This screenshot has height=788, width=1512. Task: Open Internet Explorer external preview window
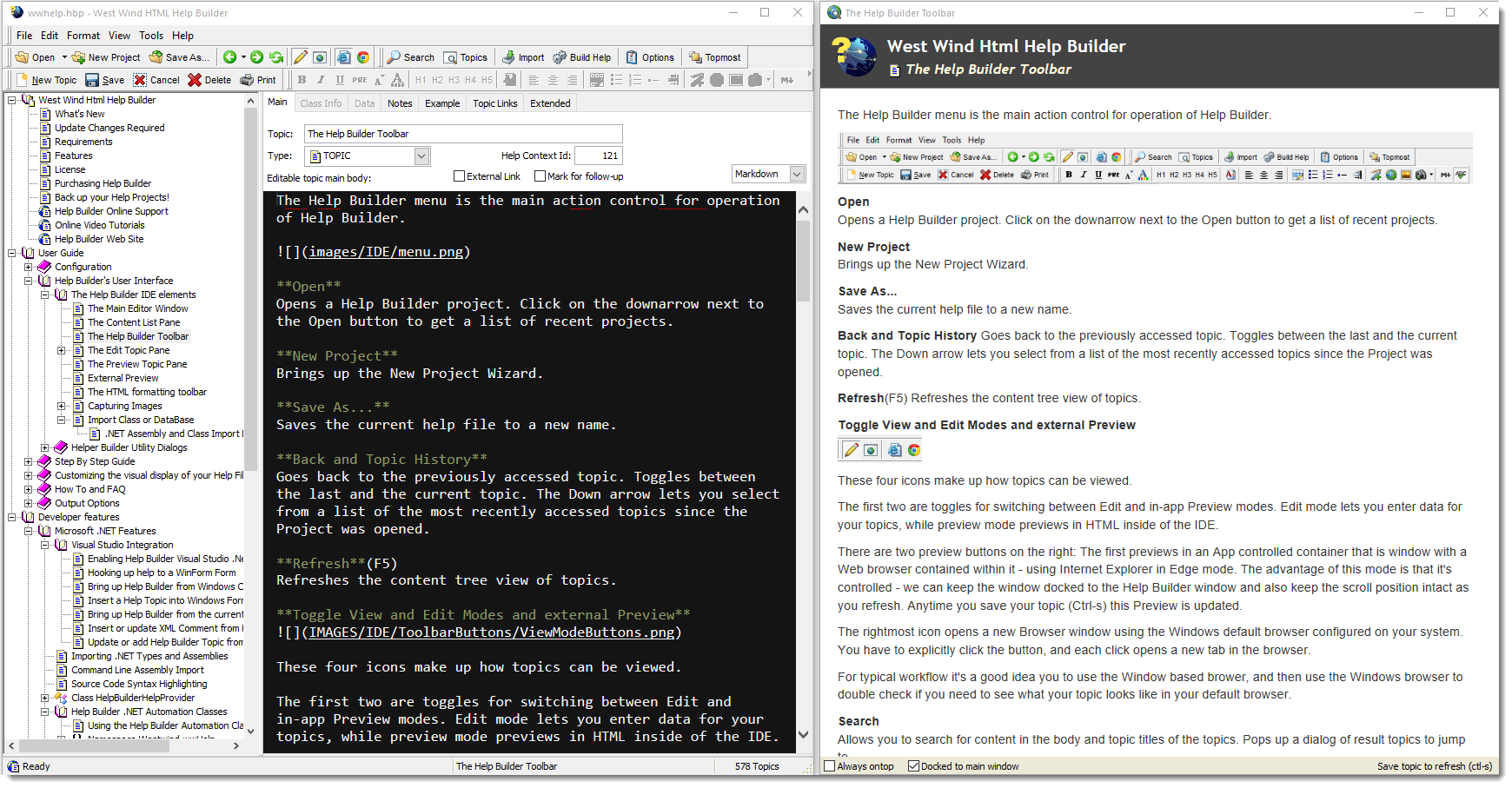coord(343,57)
